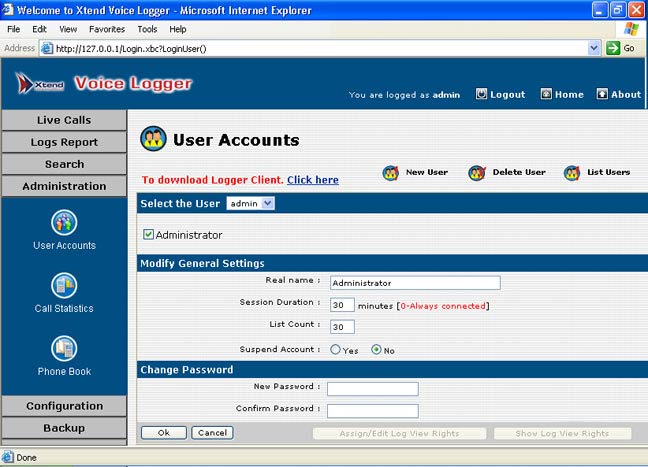The image size is (648, 467).
Task: Click the New User label
Action: pos(427,172)
